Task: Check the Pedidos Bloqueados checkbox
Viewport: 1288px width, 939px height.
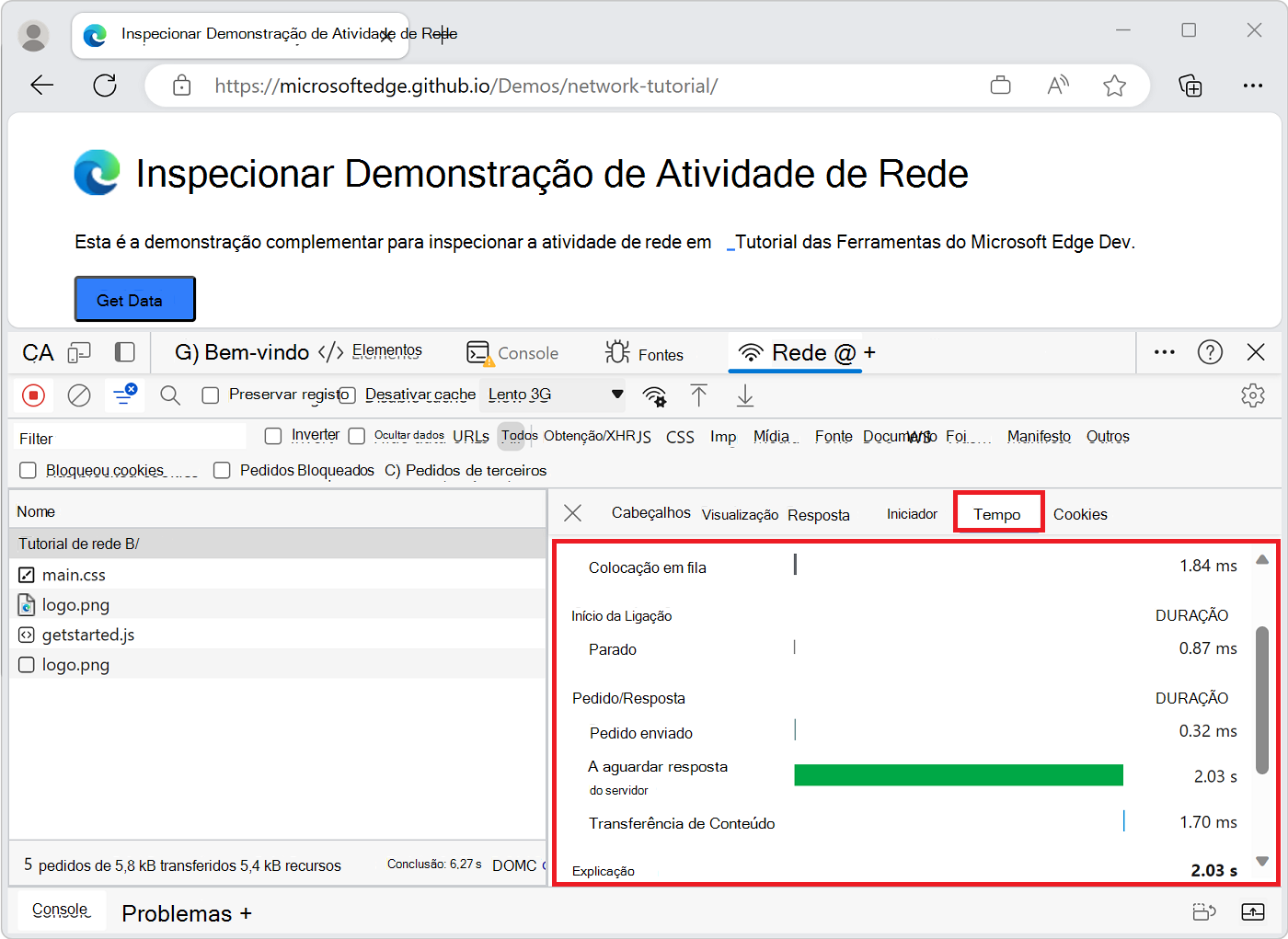Action: click(222, 471)
